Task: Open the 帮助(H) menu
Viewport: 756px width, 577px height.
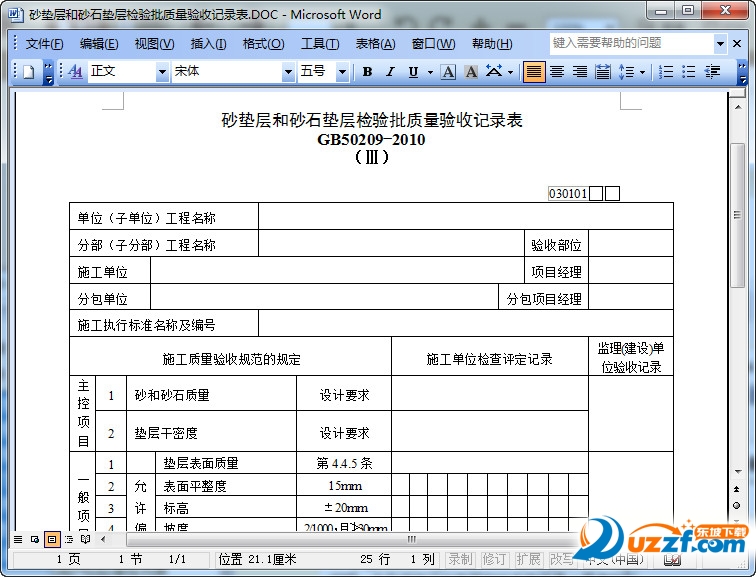Action: (x=492, y=44)
